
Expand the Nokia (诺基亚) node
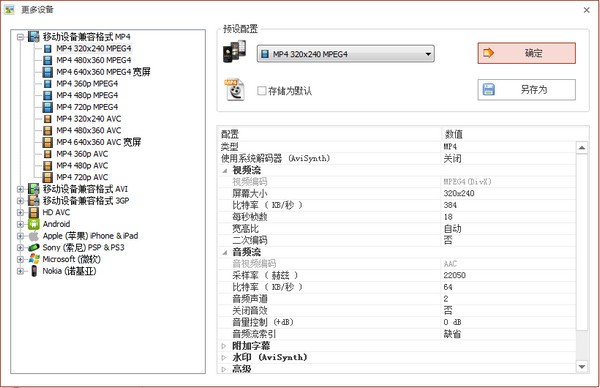[x=20, y=271]
